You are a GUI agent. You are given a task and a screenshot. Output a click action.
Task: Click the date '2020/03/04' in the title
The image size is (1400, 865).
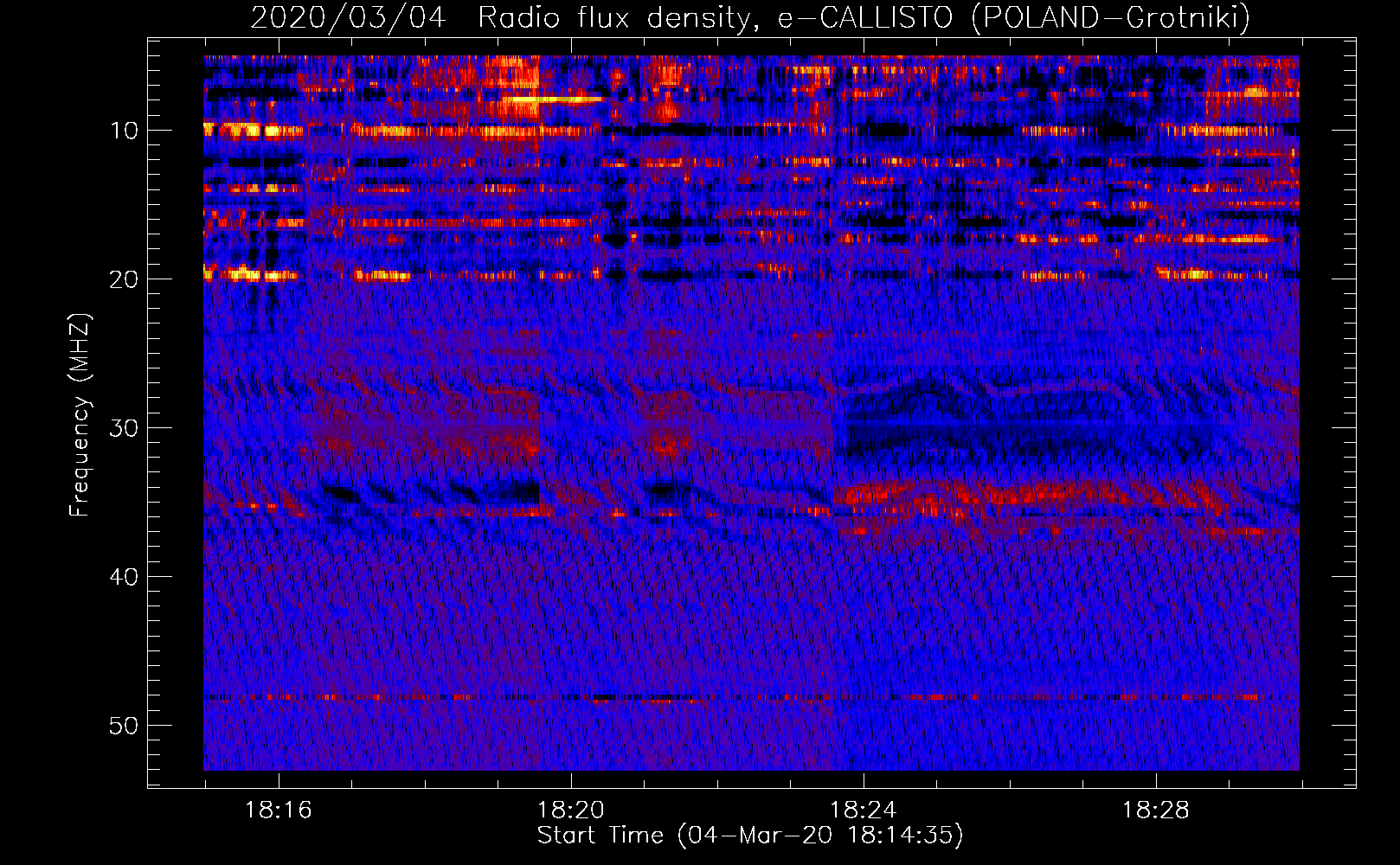click(x=348, y=17)
